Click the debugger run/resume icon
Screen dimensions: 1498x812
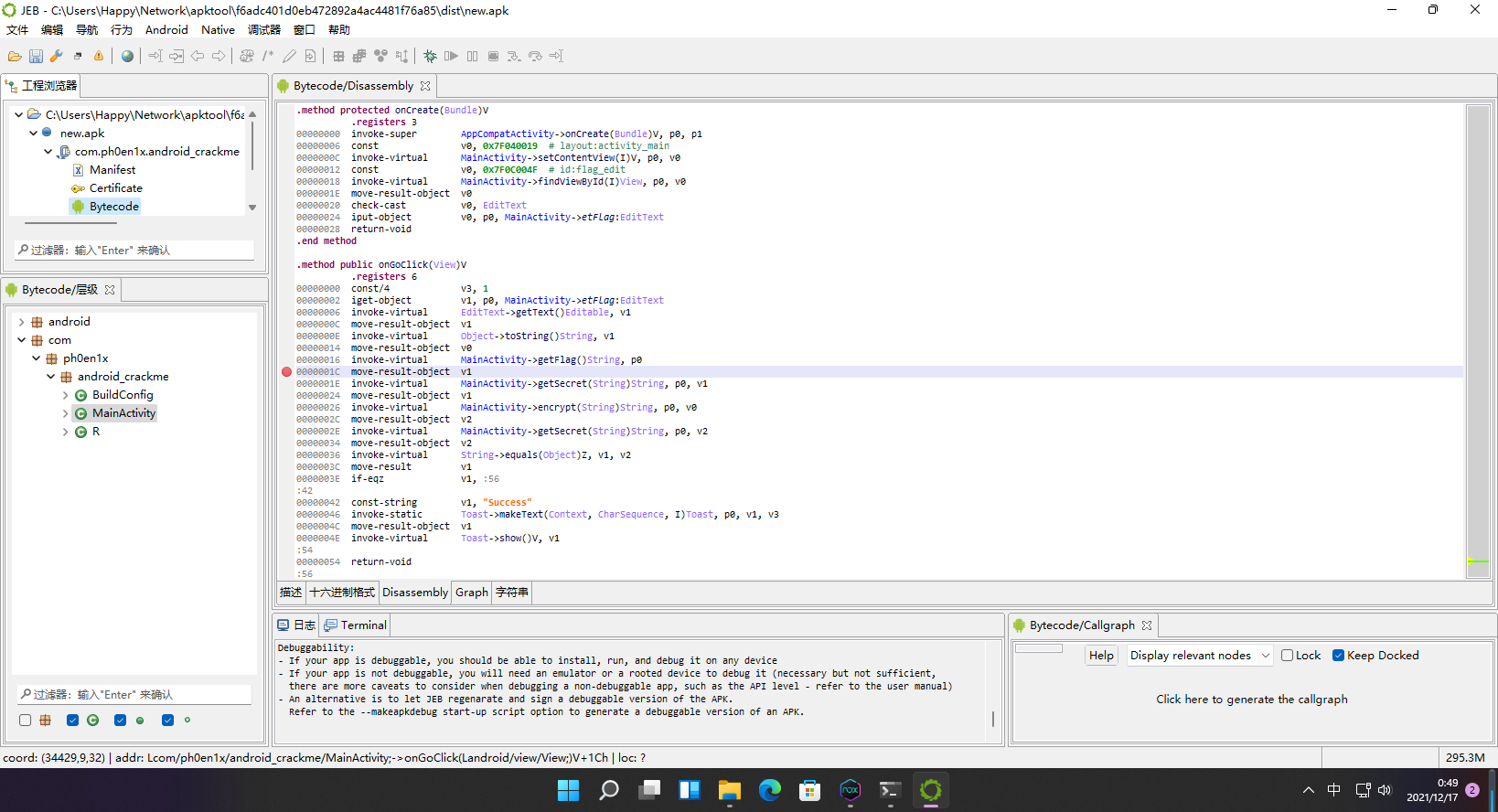point(451,56)
